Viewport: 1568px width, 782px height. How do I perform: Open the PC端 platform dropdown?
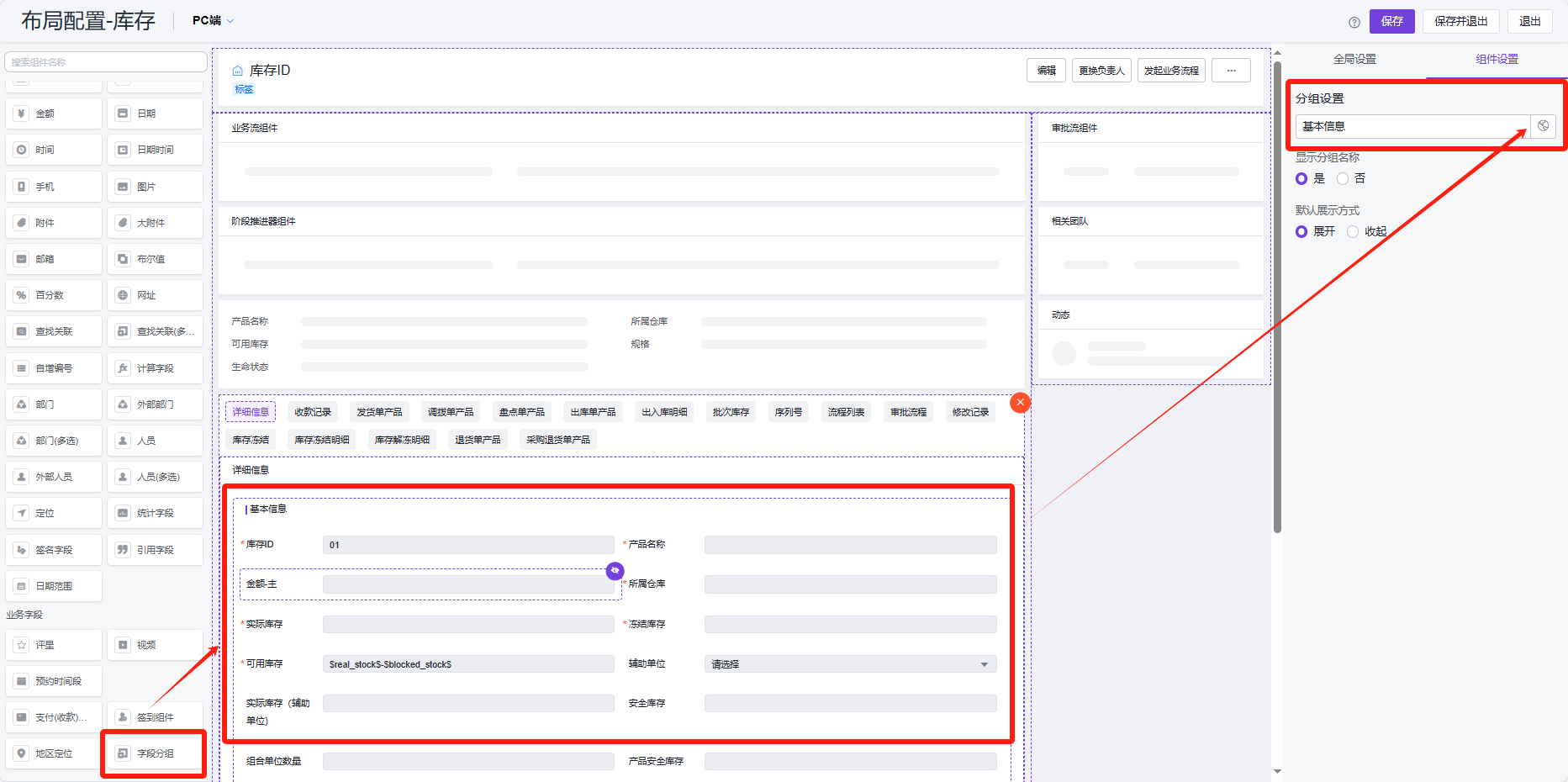point(213,21)
